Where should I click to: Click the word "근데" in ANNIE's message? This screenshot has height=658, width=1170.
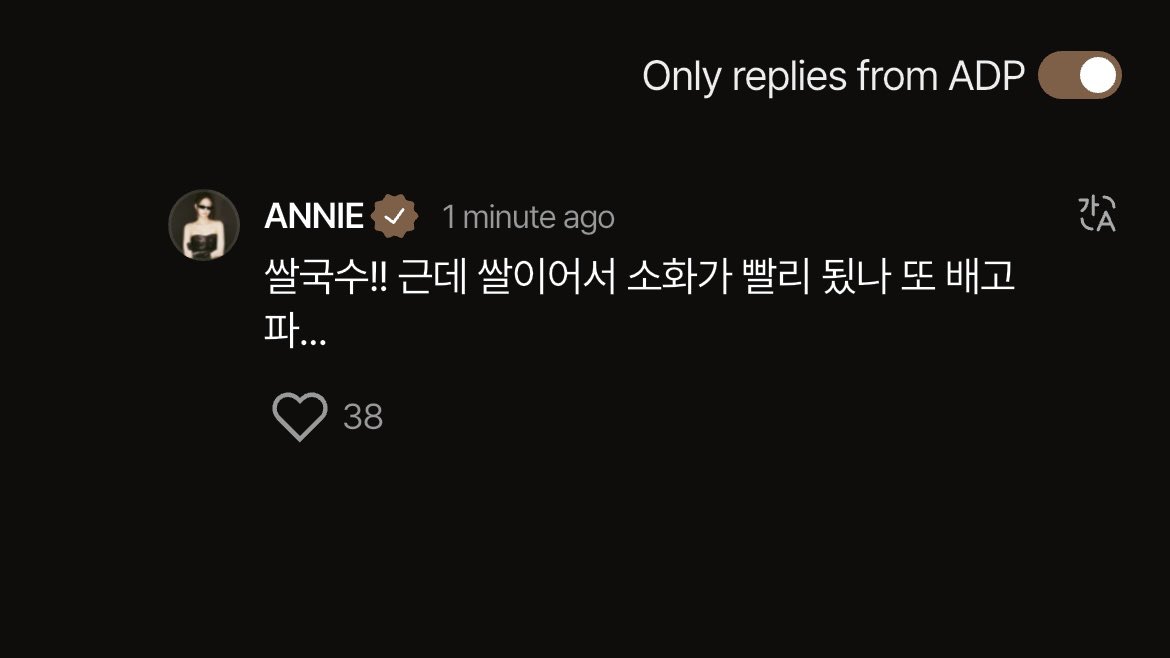tap(429, 278)
